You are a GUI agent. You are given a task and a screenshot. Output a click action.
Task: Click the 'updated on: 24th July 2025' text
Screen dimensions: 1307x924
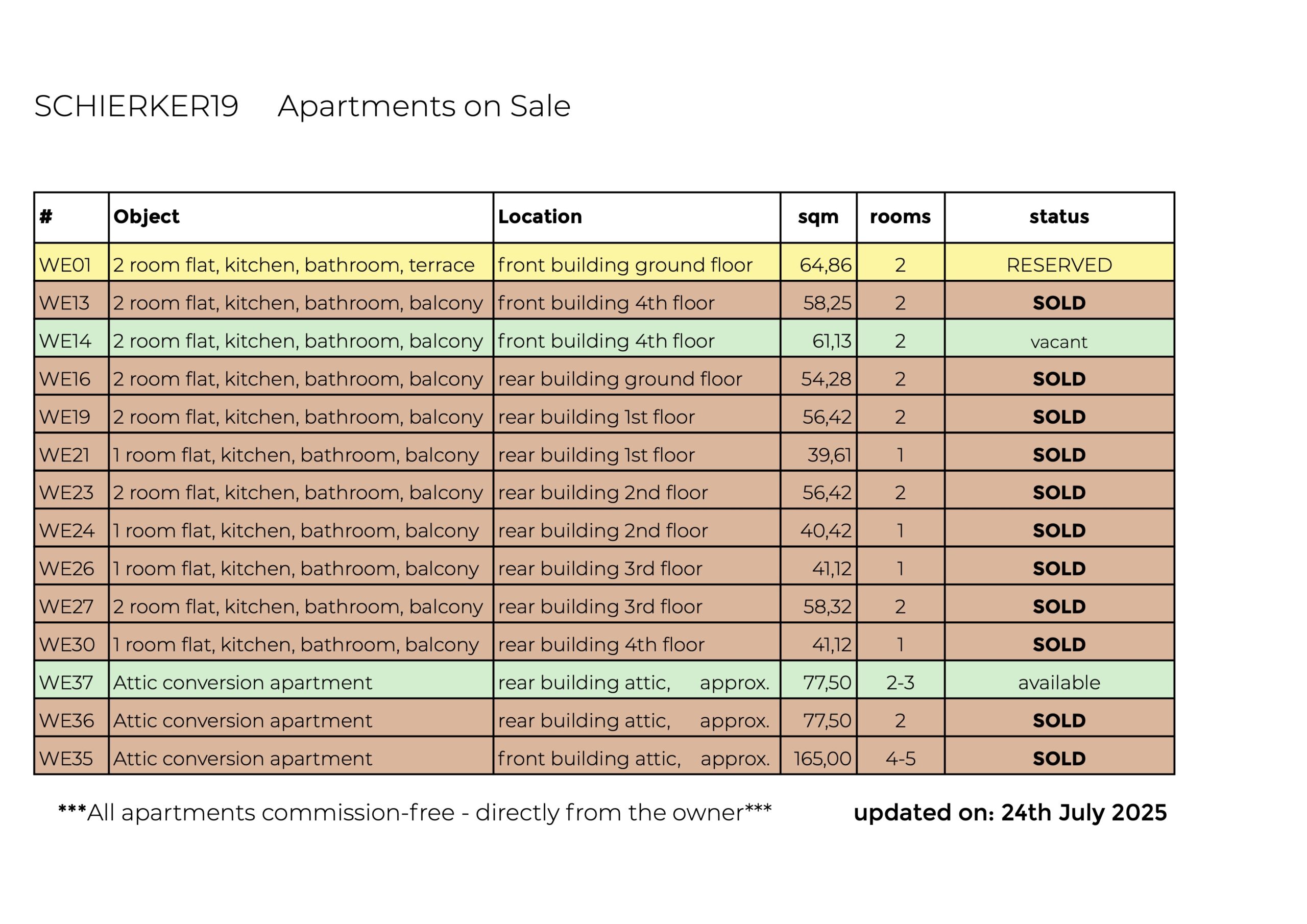pos(1010,812)
